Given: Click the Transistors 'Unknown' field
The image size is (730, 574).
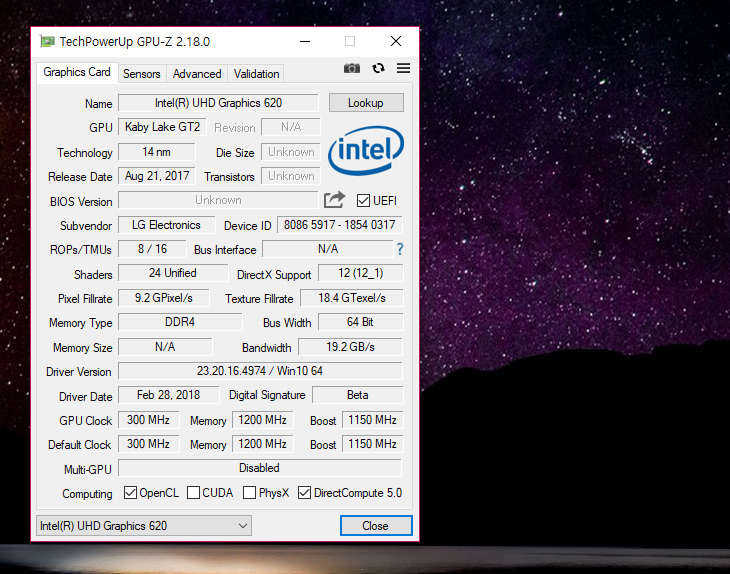Looking at the screenshot, I should pos(291,176).
